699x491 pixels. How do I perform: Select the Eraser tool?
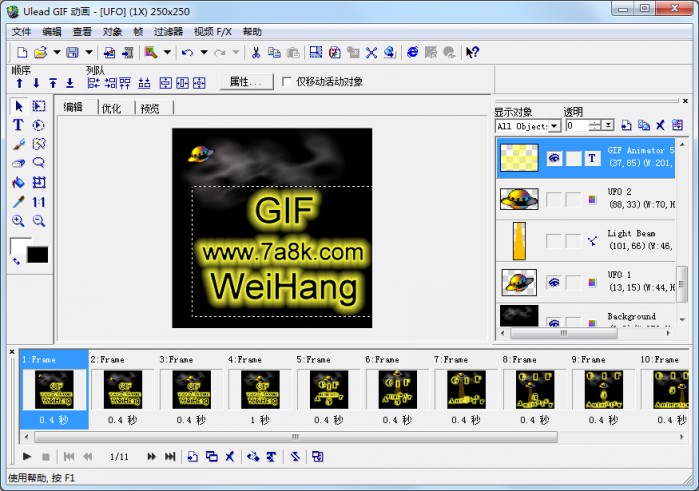(x=18, y=163)
